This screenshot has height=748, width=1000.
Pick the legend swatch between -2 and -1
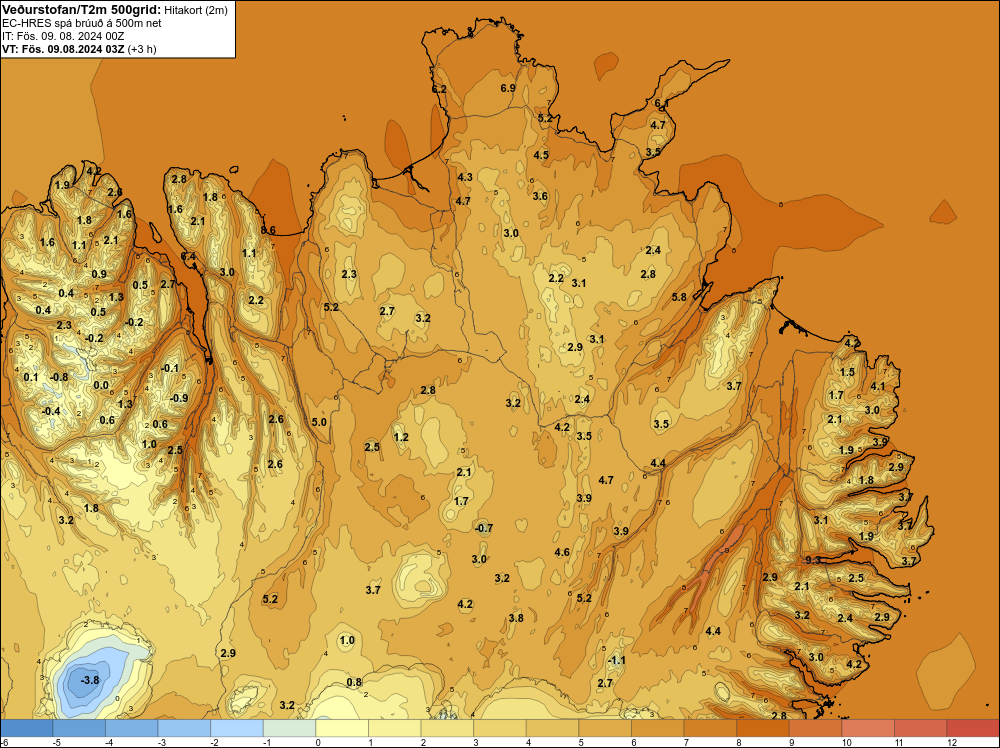click(x=237, y=728)
